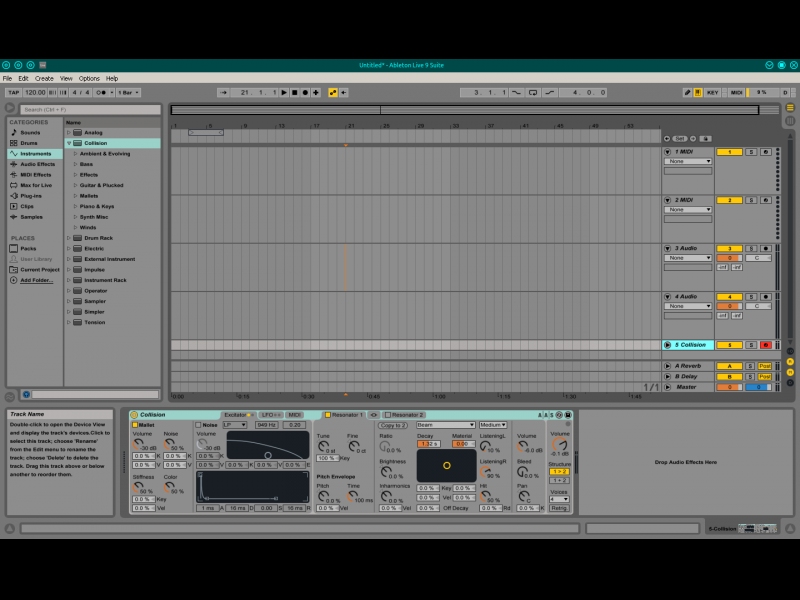Screen dimensions: 800x600
Task: Toggle the Draw Mode pencil
Action: point(687,92)
